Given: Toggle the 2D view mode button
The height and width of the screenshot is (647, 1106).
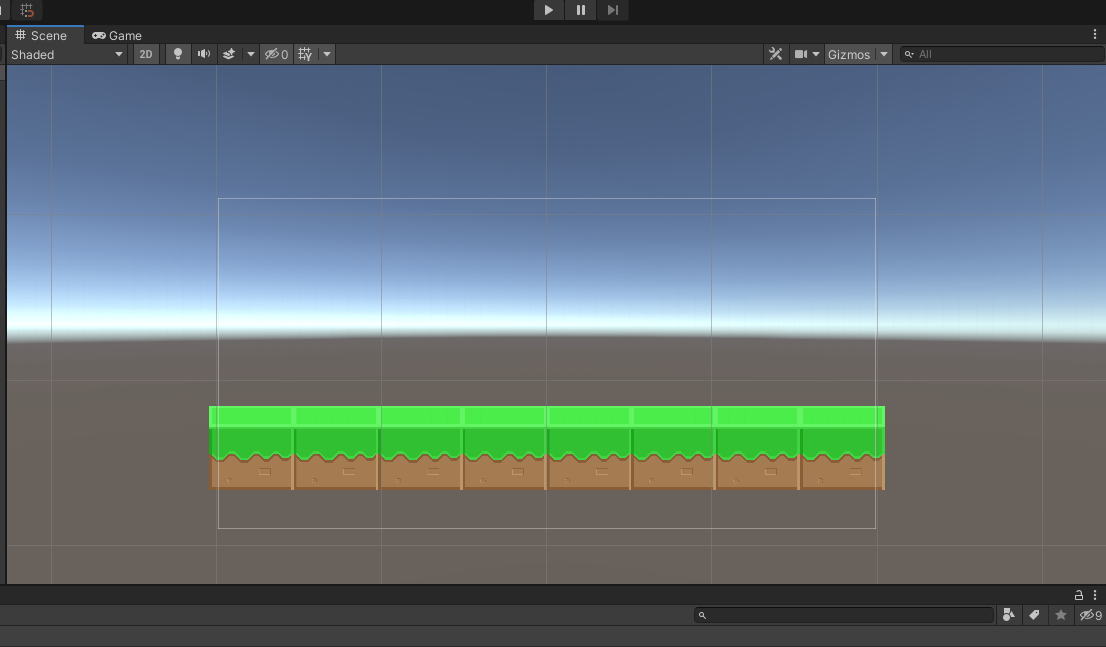Looking at the screenshot, I should click(146, 54).
